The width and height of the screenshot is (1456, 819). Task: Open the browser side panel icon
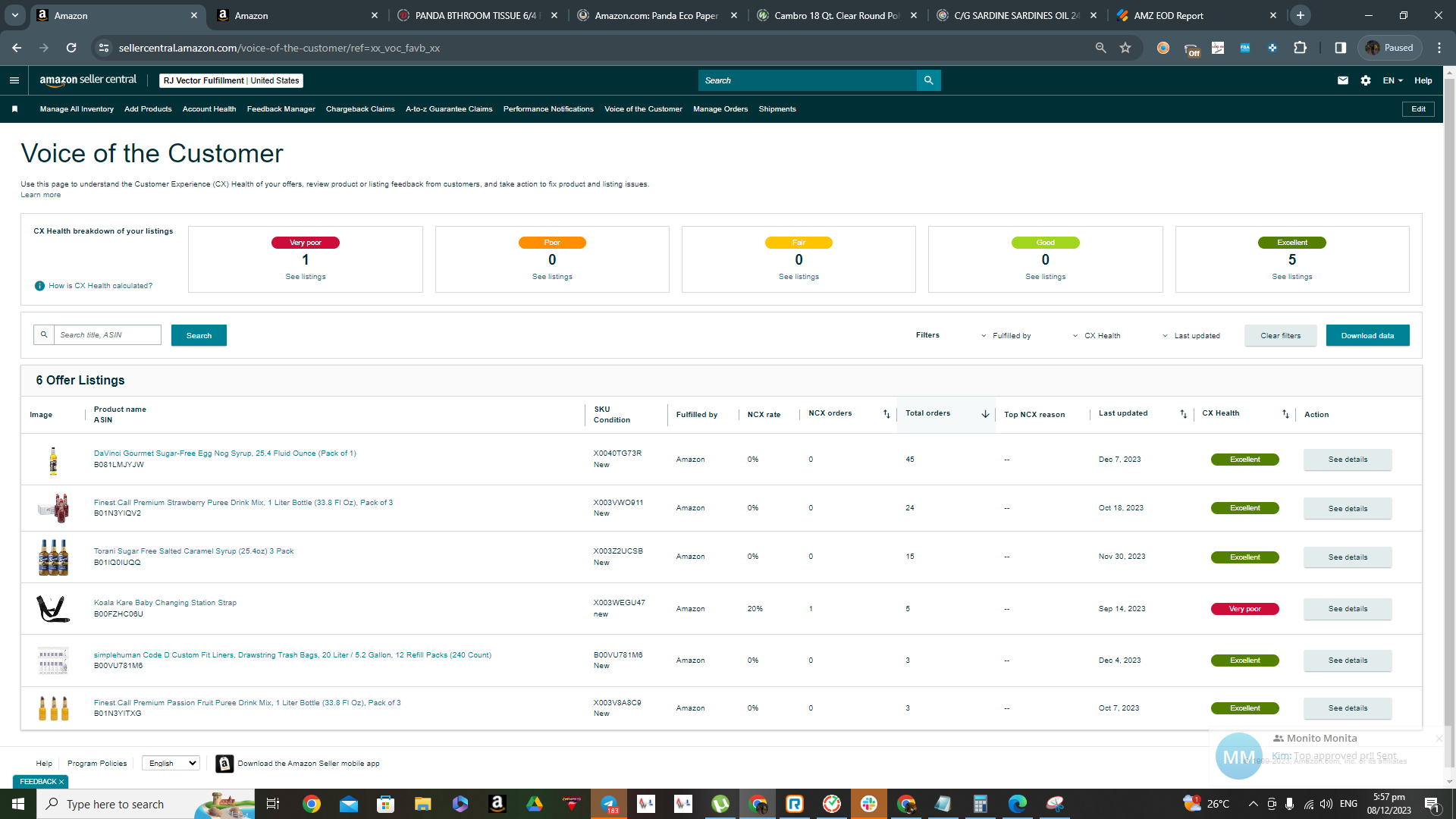click(x=1340, y=48)
